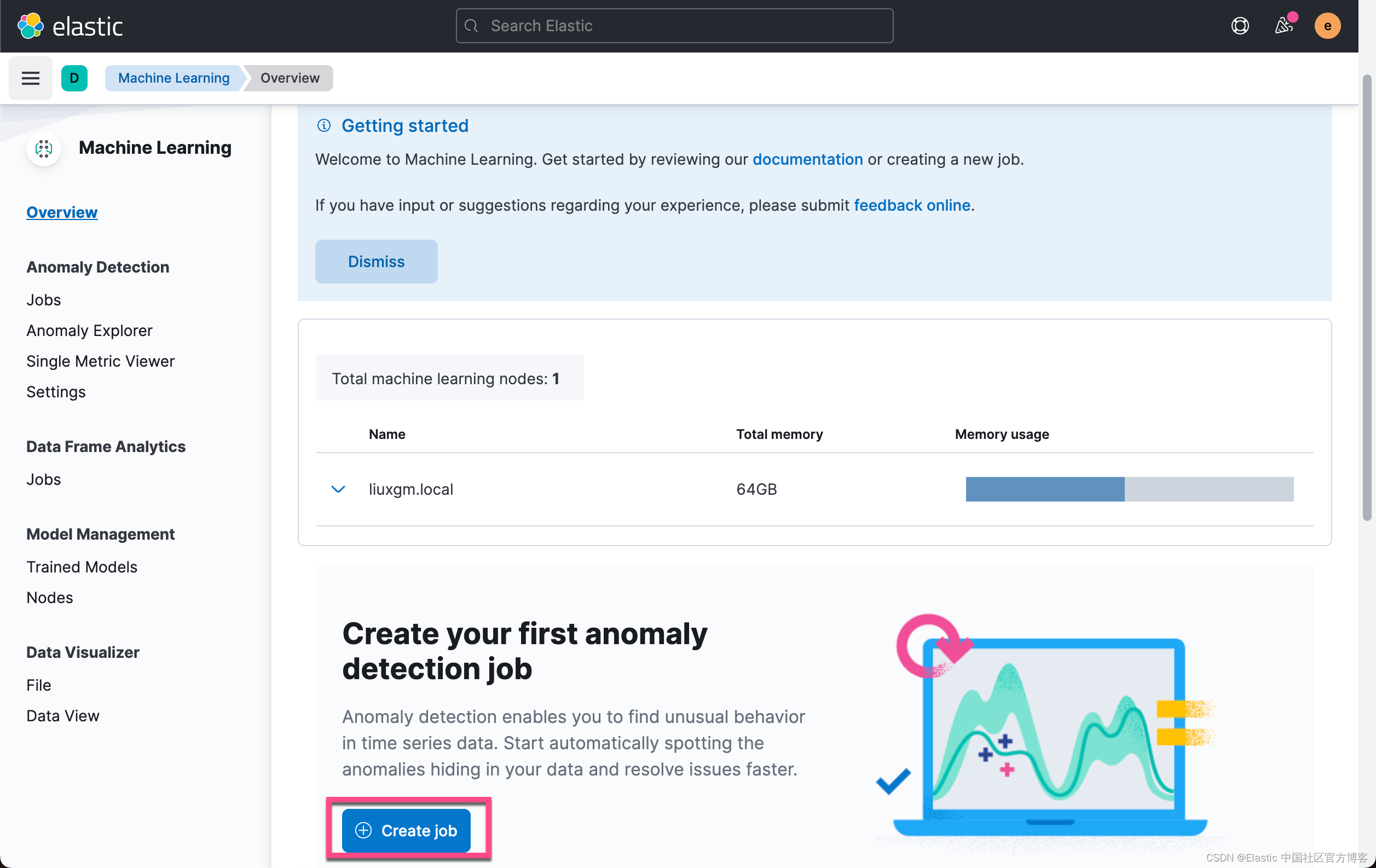Viewport: 1376px width, 868px height.
Task: Click the green D space avatar
Action: [74, 78]
